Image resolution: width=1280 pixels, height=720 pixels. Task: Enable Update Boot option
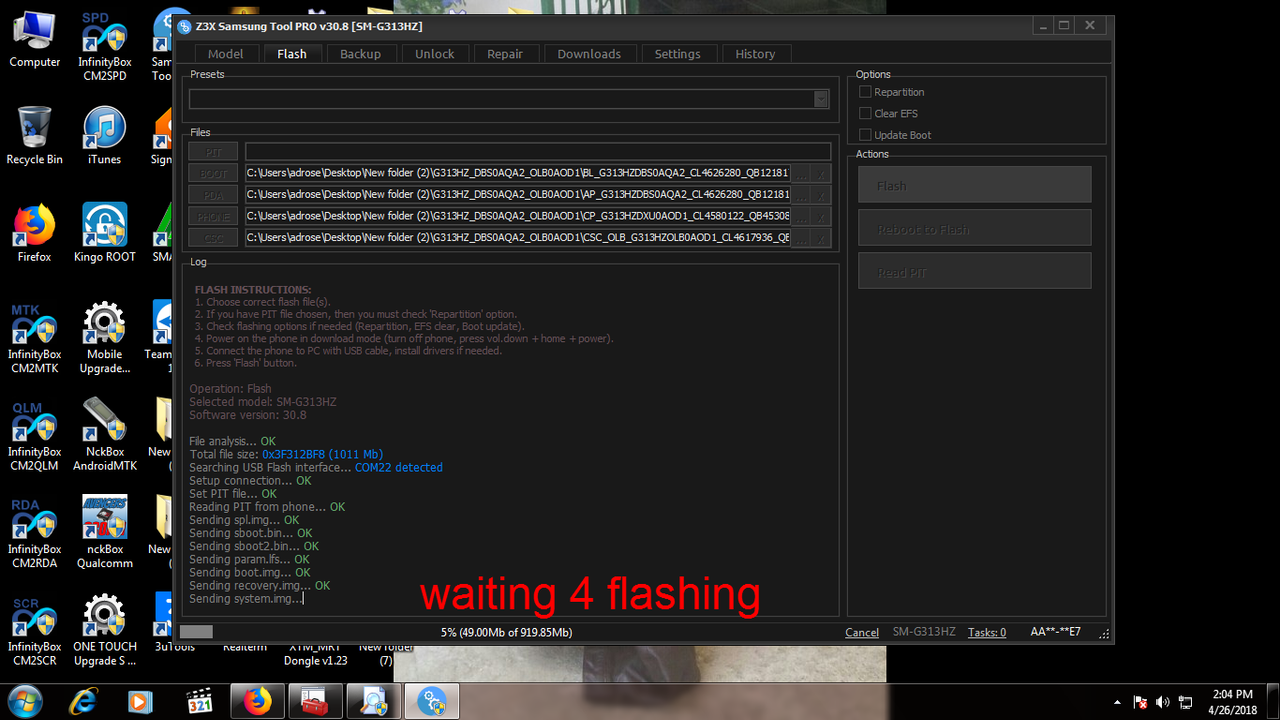click(x=864, y=134)
